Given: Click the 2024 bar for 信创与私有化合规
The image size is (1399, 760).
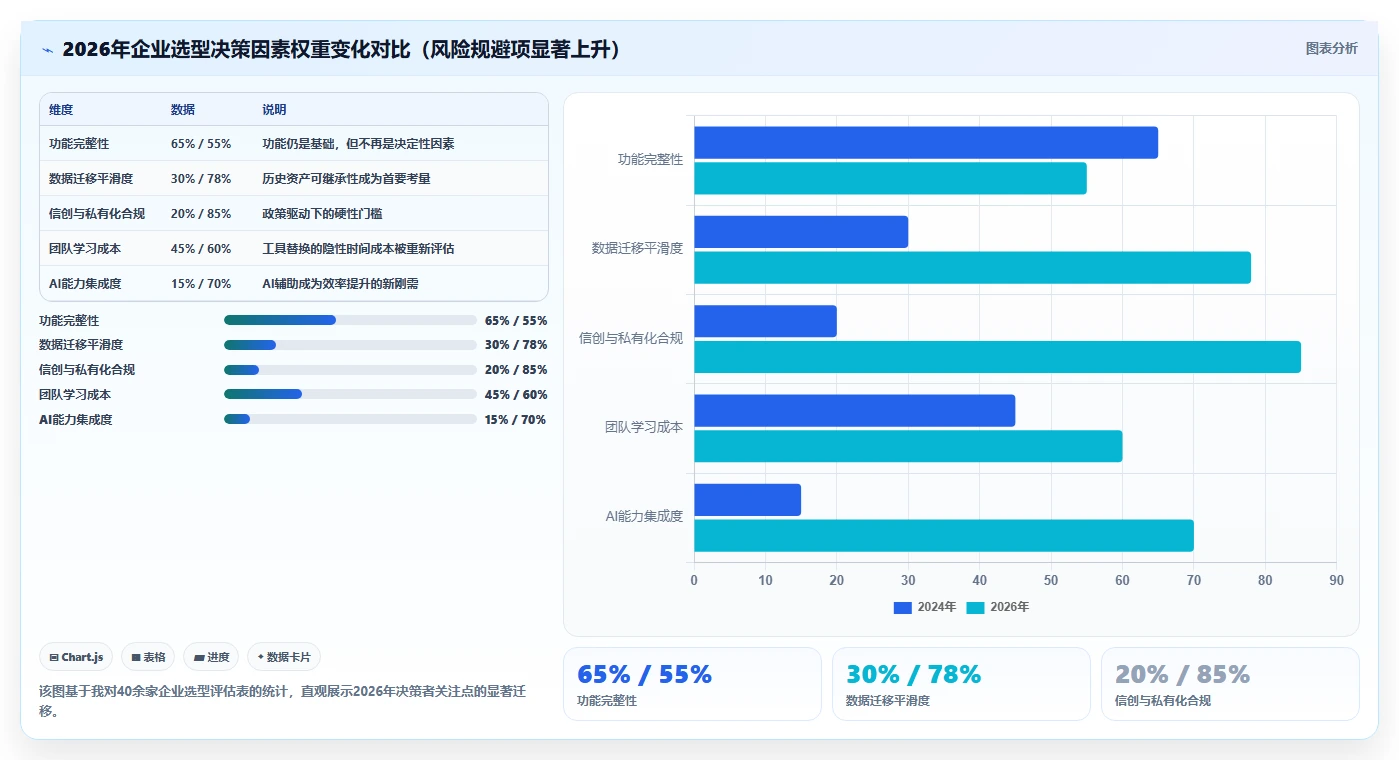Looking at the screenshot, I should (765, 321).
